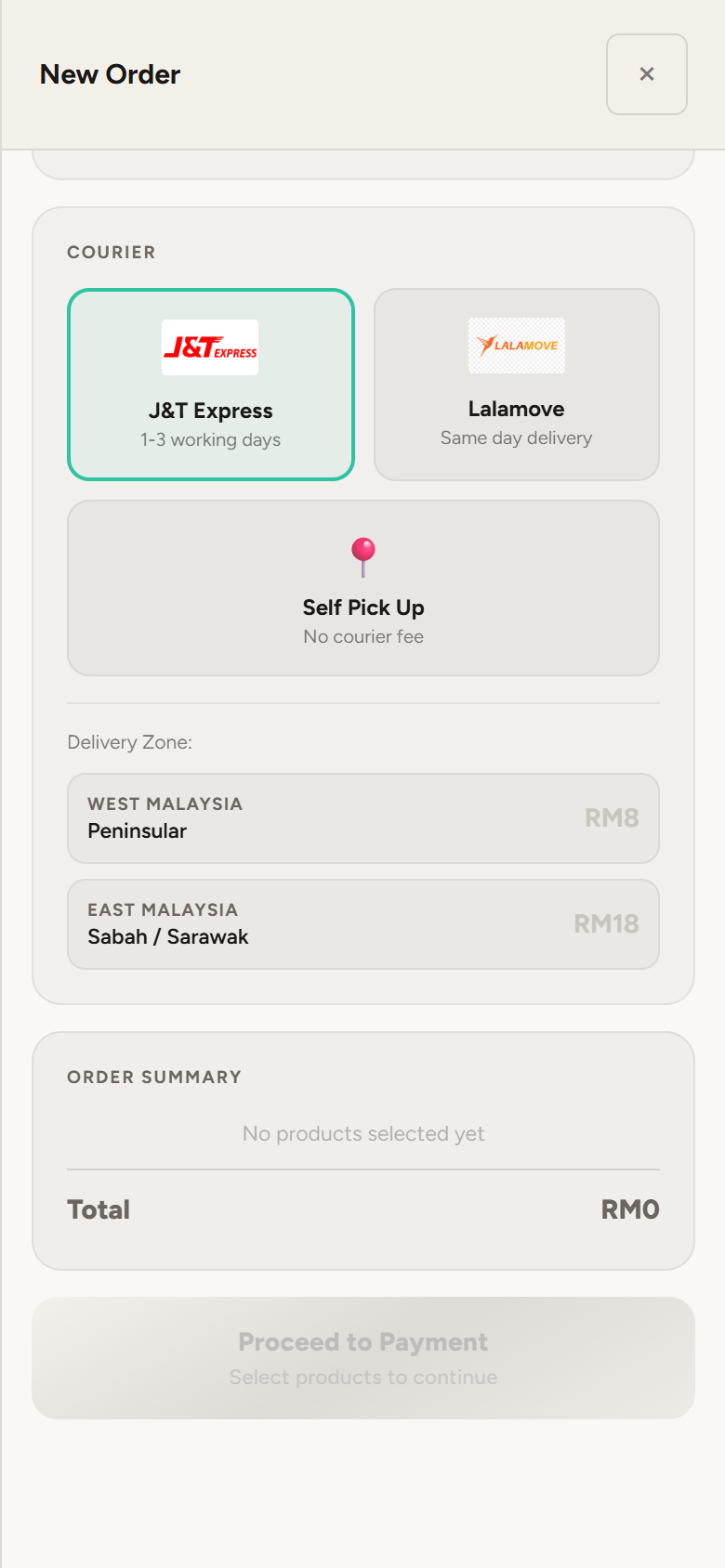Click the red pushpin Self Pick Up icon
The image size is (725, 1568).
click(x=363, y=557)
